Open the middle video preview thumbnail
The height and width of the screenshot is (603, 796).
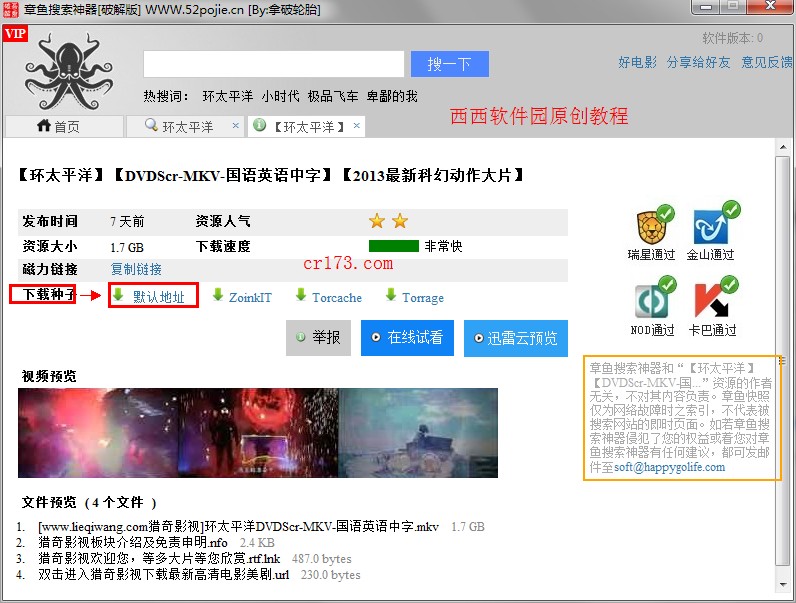click(258, 432)
